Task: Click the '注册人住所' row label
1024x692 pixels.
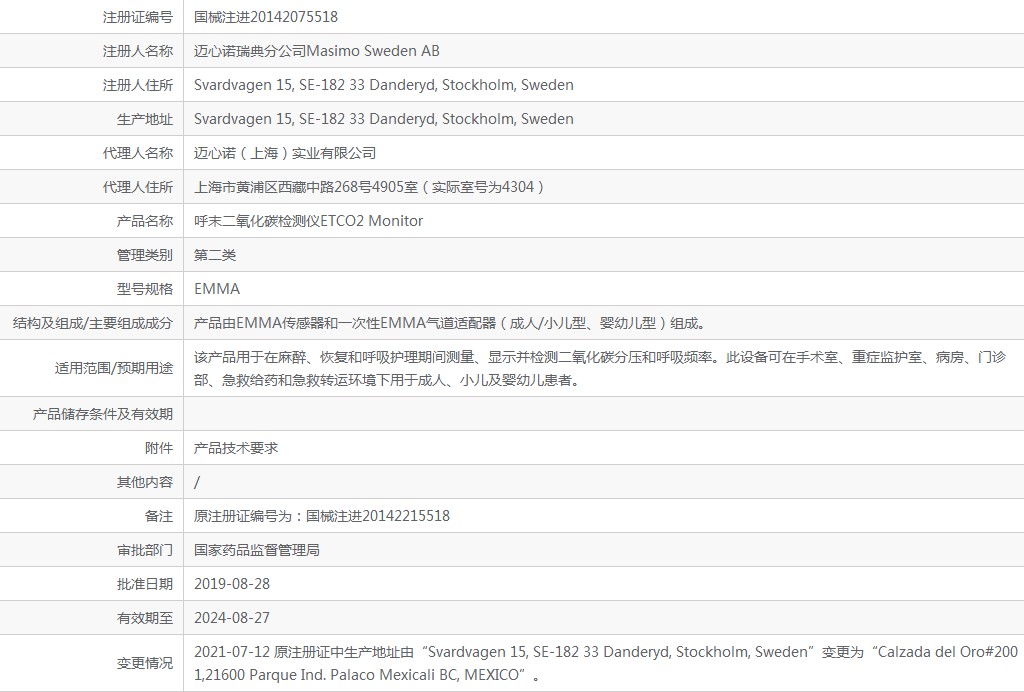Action: 138,85
